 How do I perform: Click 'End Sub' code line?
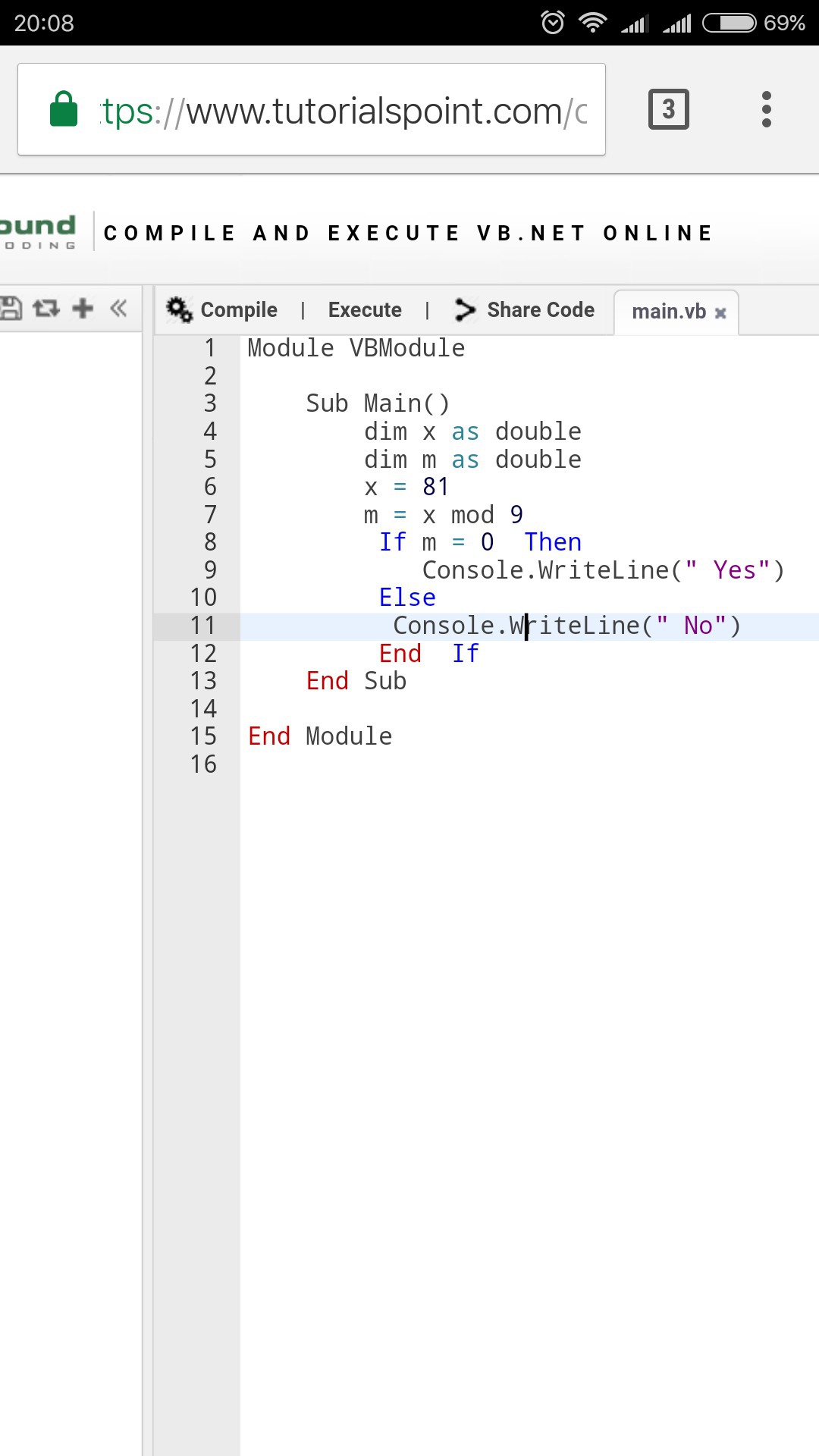[x=356, y=681]
